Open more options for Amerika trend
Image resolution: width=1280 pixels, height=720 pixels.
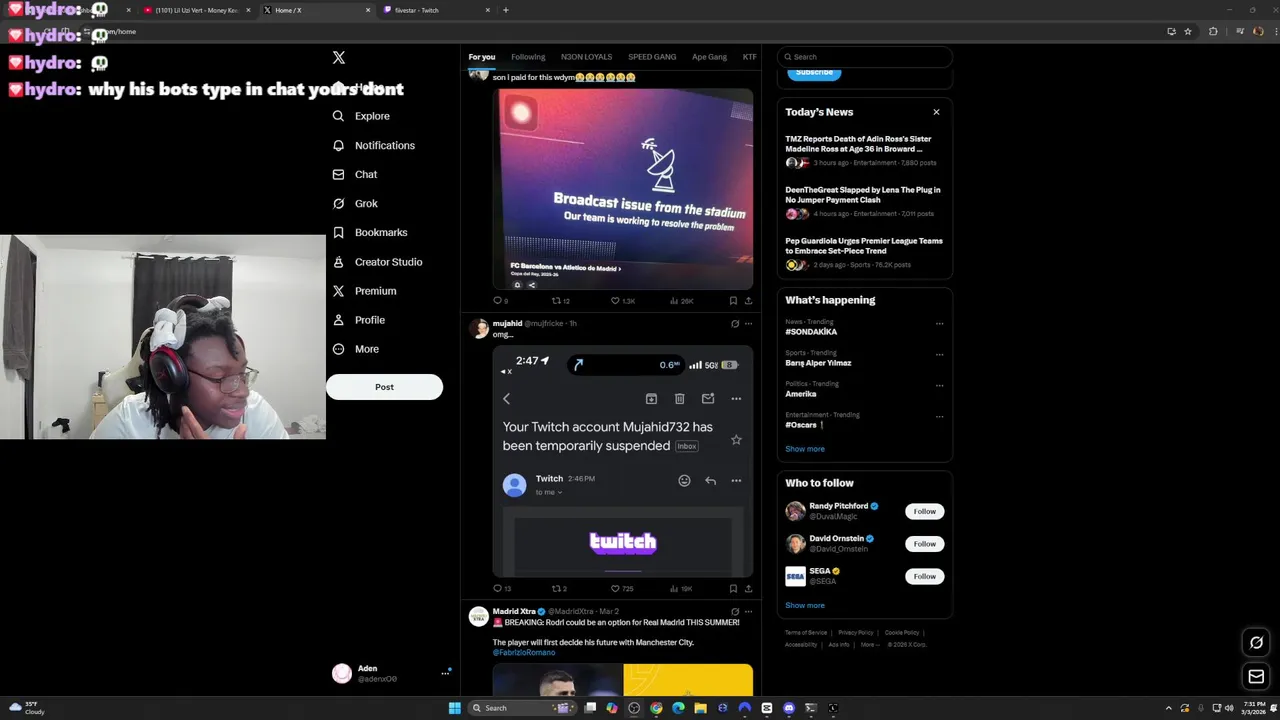[x=939, y=386]
